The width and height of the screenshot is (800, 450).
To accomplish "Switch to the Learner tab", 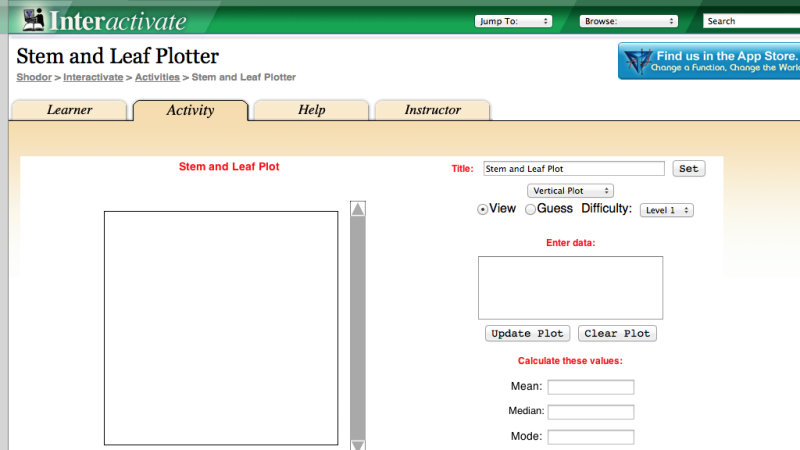I will tap(69, 110).
